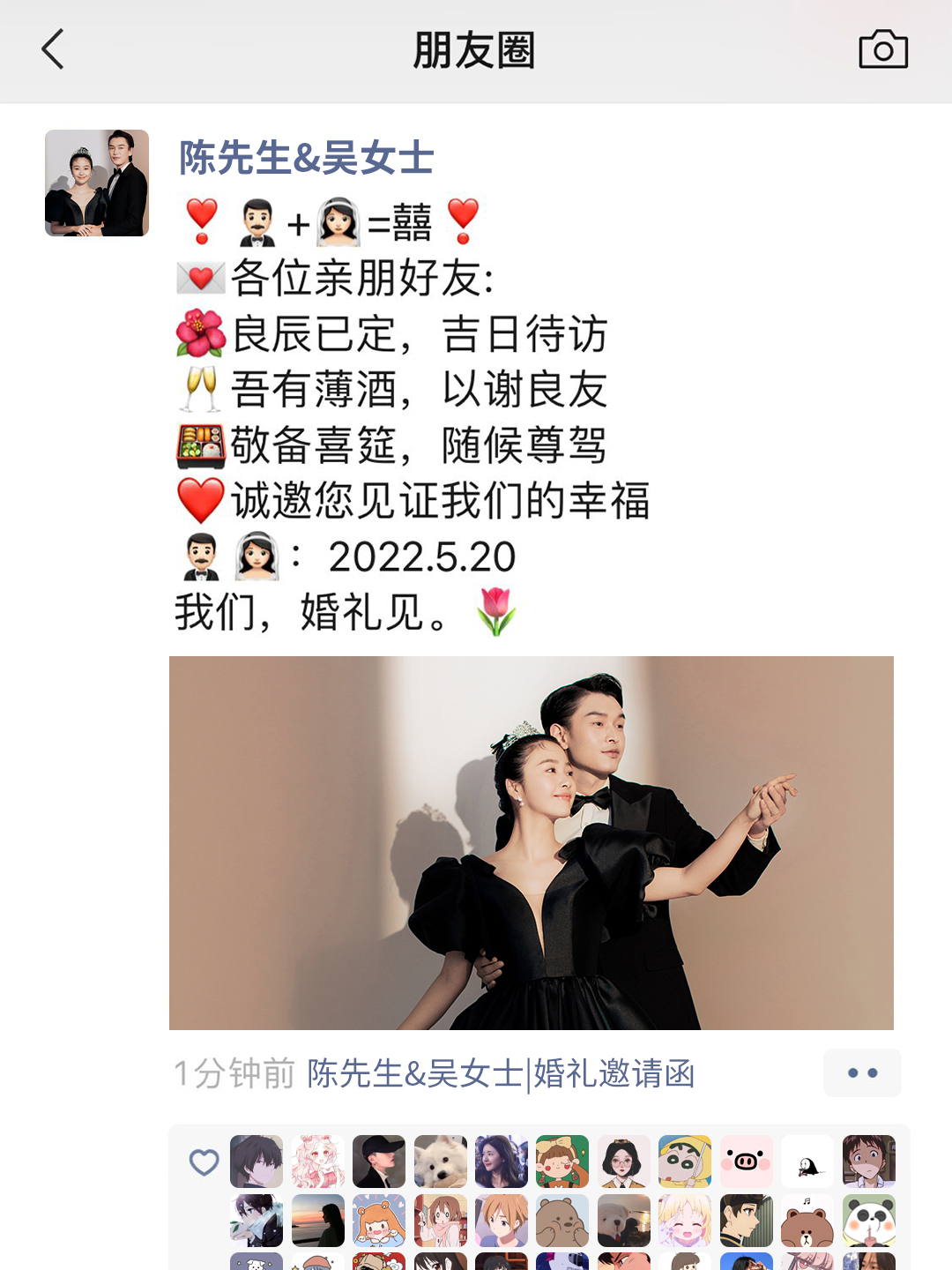
Task: Tap the pink-haired anime girl avatar
Action: pyautogui.click(x=318, y=1162)
